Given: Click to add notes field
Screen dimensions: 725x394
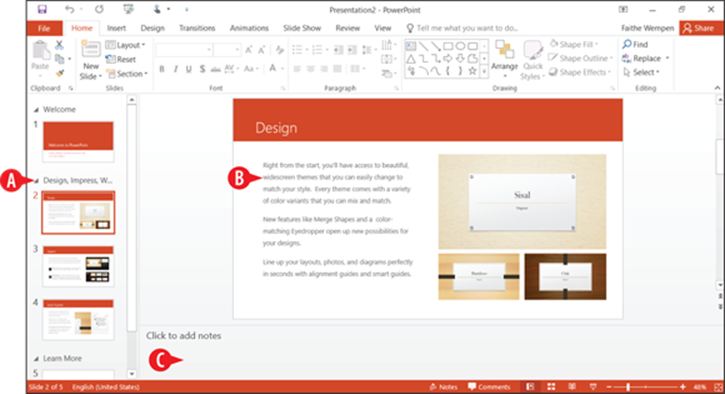Looking at the screenshot, I should 184,336.
